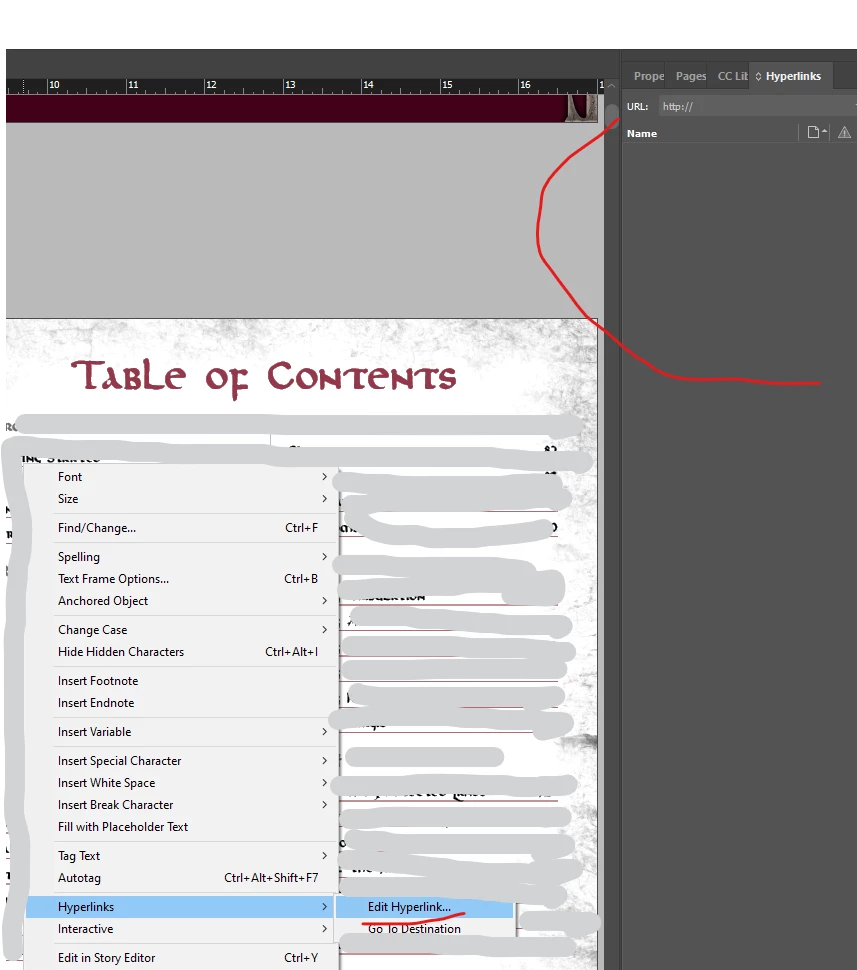This screenshot has height=970, width=857.
Task: Click the Table of Contents heading text
Action: (x=264, y=377)
